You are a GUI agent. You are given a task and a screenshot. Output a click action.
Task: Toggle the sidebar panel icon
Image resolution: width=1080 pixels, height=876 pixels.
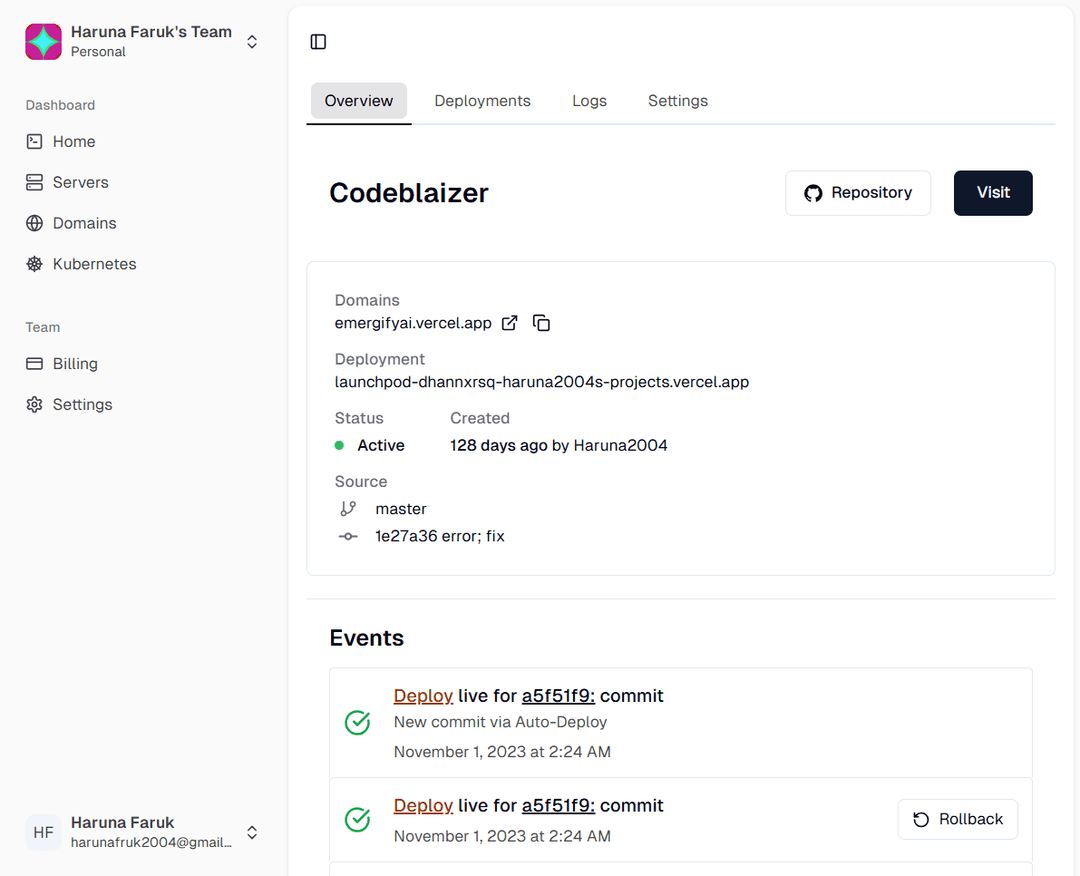pyautogui.click(x=318, y=42)
